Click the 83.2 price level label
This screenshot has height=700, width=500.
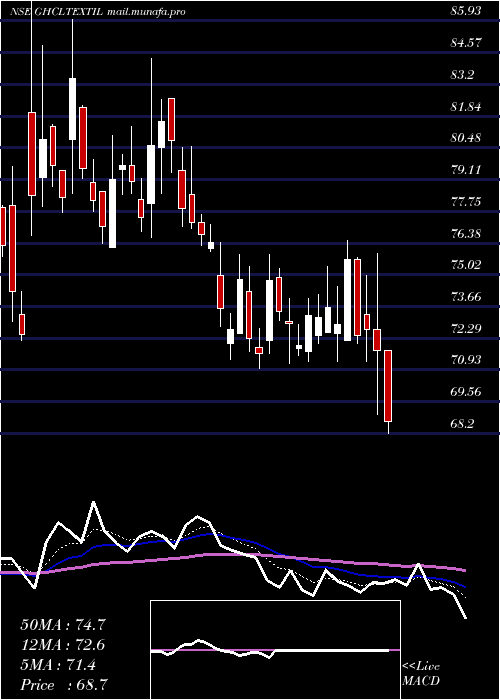[462, 75]
